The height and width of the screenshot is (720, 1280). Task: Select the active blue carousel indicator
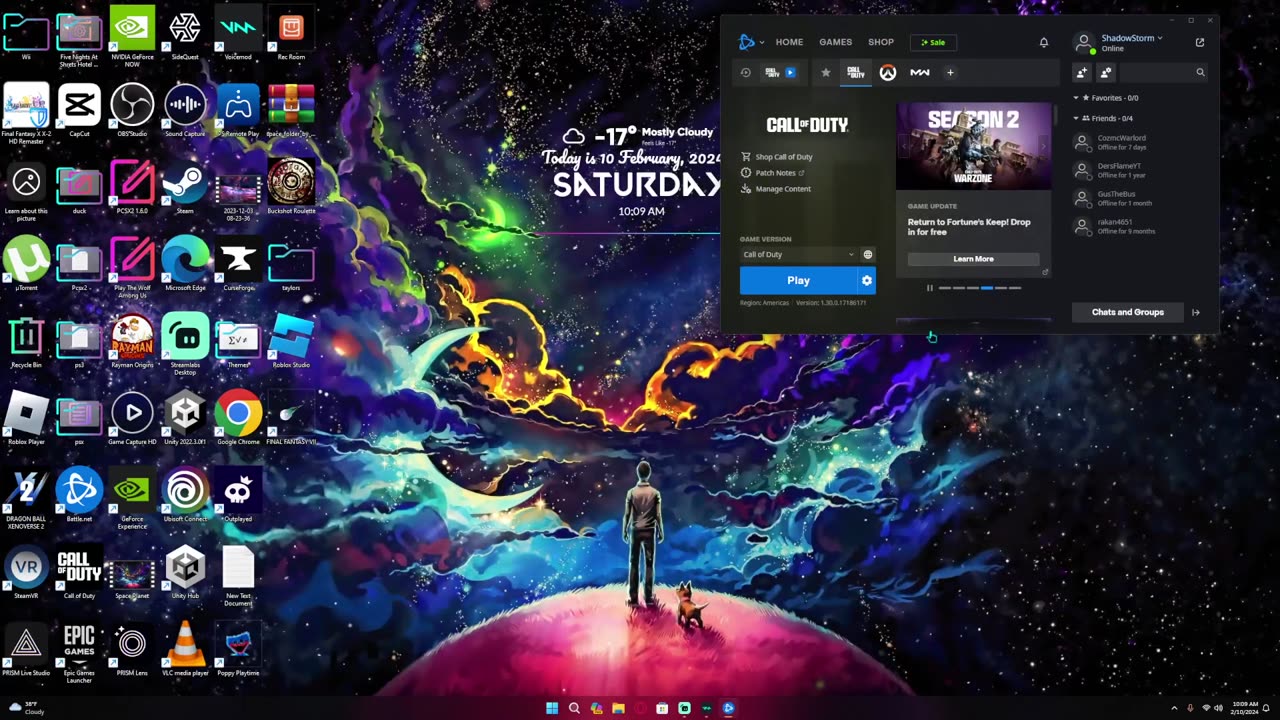click(987, 288)
